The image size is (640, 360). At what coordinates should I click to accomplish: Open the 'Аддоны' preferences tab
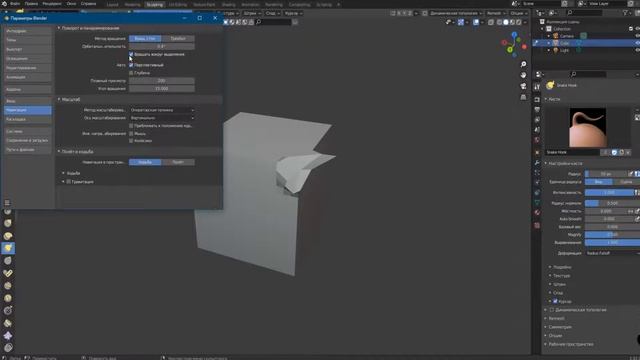[x=28, y=89]
